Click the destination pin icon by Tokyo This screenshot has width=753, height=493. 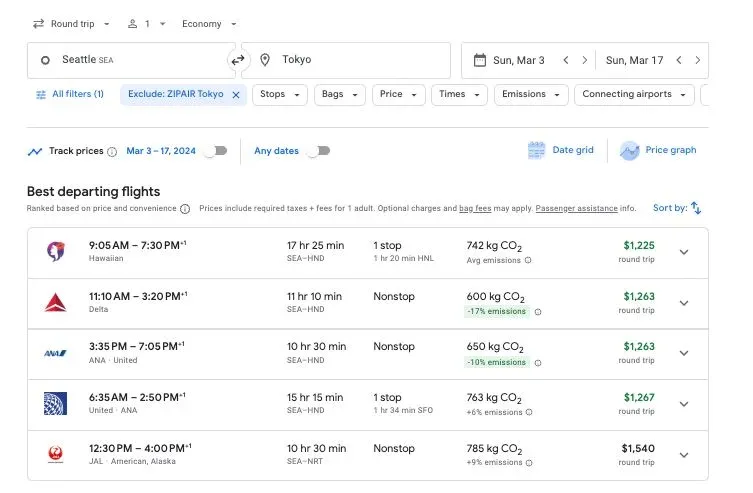(x=265, y=60)
